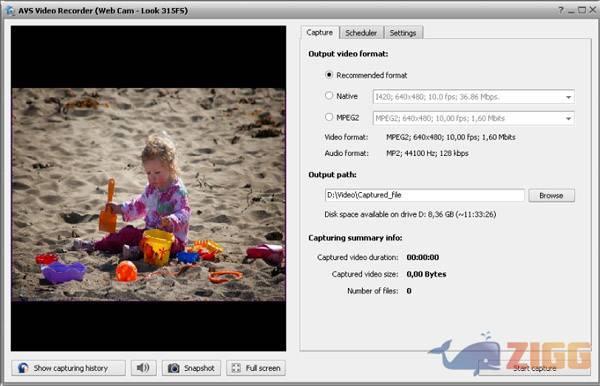Close the AVS Video Recorder window
The height and width of the screenshot is (386, 600).
coord(592,10)
